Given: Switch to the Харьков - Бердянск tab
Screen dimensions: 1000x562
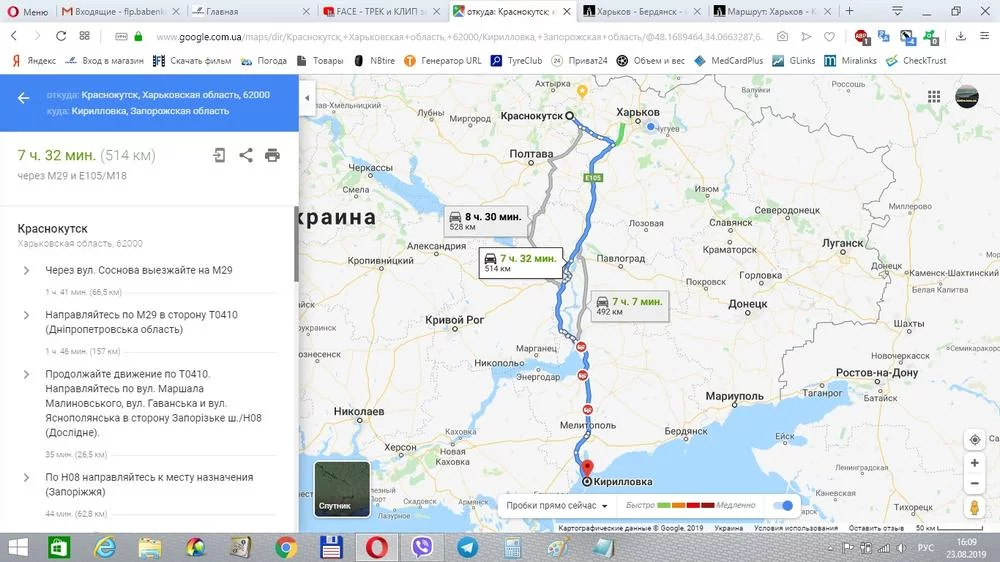Looking at the screenshot, I should [641, 11].
